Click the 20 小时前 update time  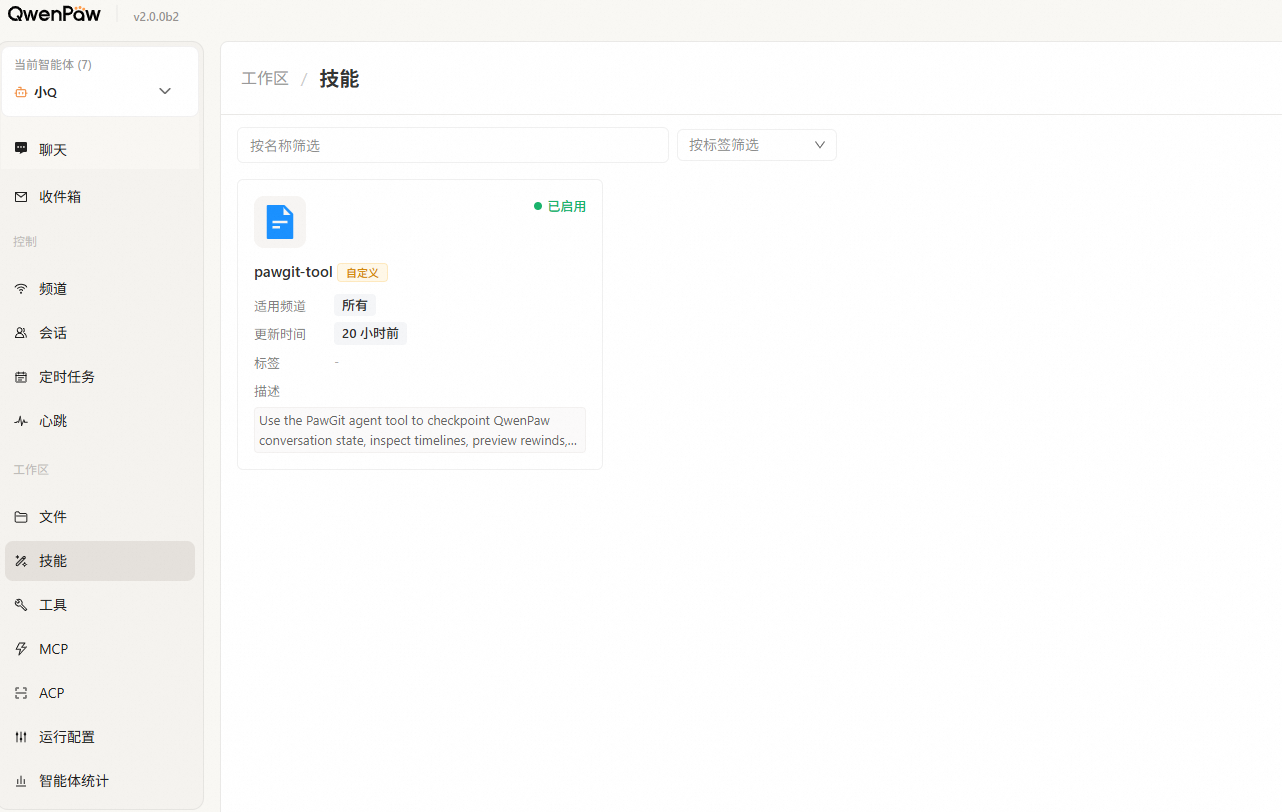coord(370,334)
